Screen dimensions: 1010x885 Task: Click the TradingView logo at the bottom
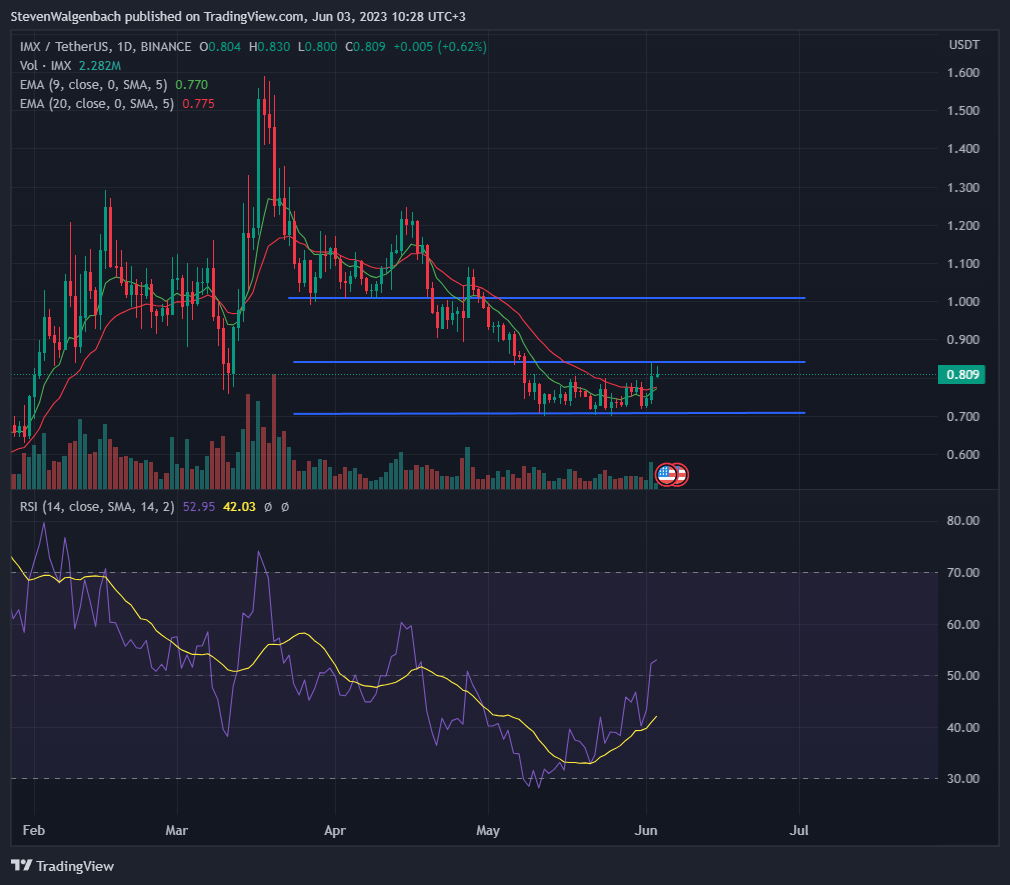click(x=62, y=866)
